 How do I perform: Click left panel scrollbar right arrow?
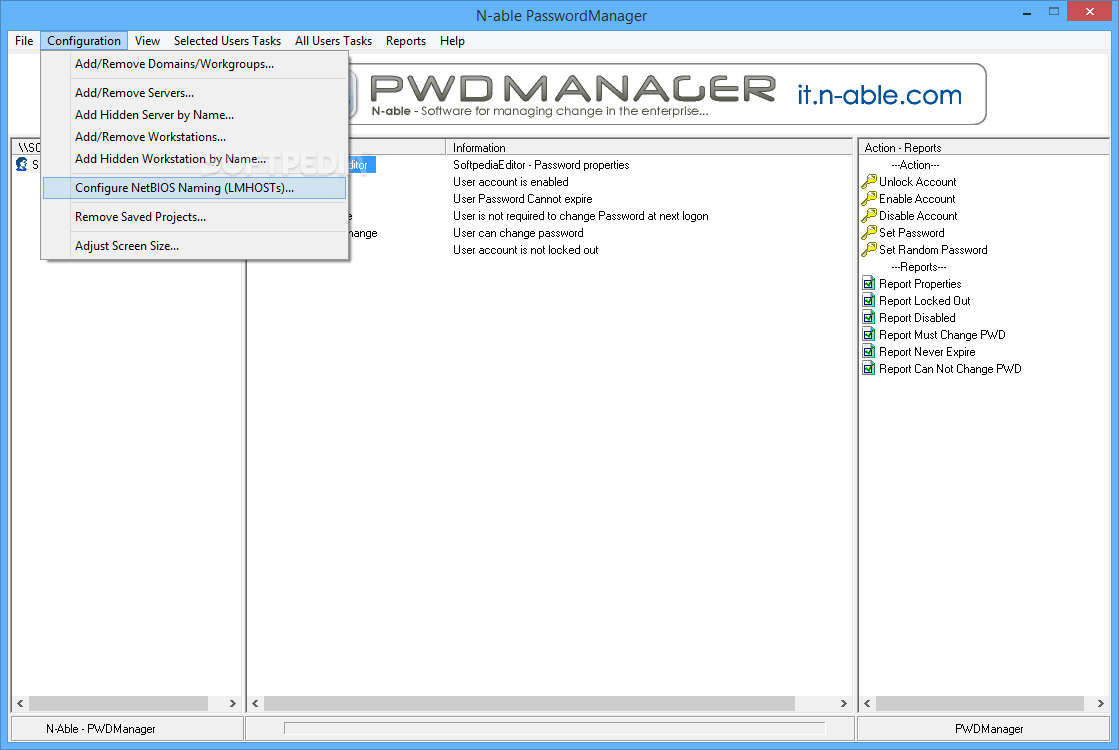point(233,704)
